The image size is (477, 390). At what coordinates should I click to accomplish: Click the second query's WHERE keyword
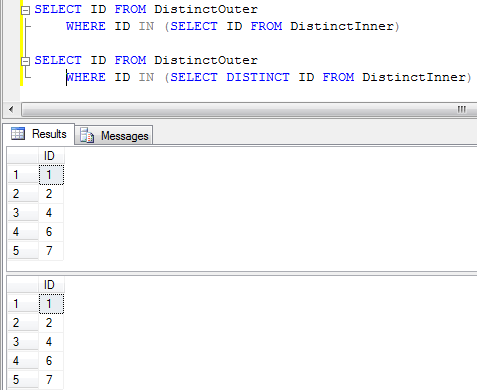point(86,77)
